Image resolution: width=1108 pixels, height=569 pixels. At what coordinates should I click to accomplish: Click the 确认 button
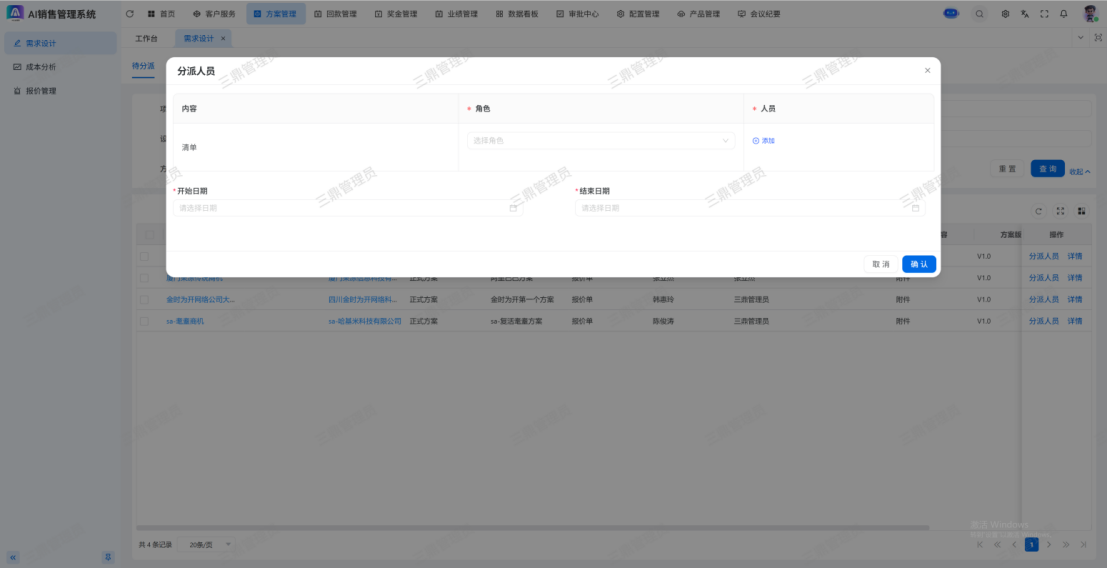919,264
